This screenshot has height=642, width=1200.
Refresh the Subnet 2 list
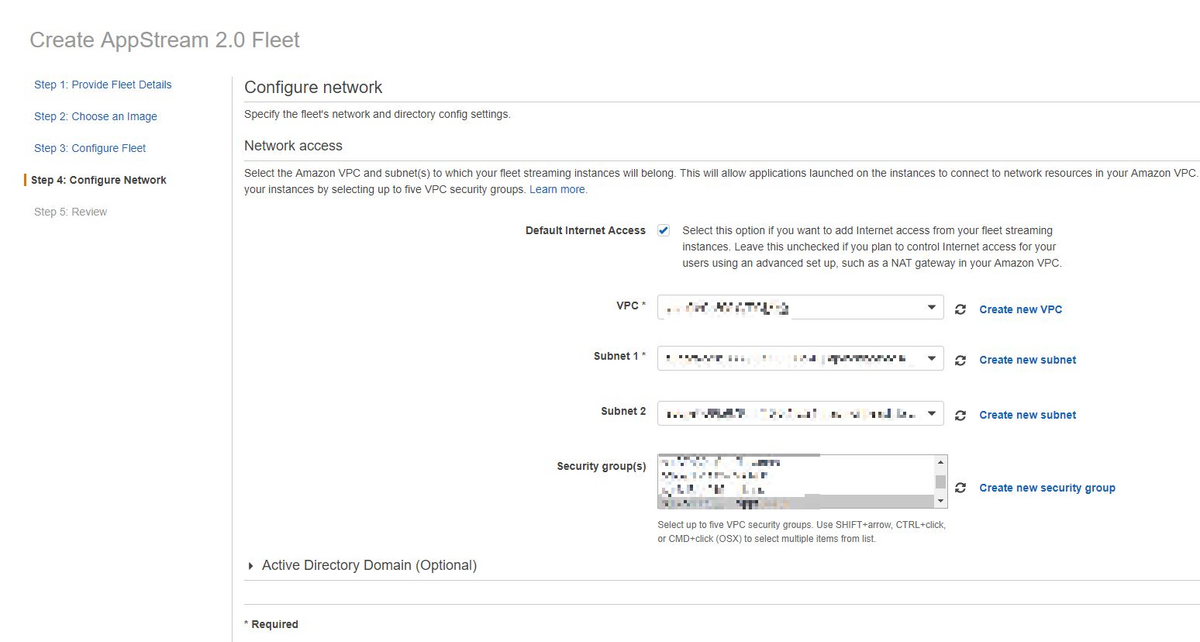coord(961,414)
